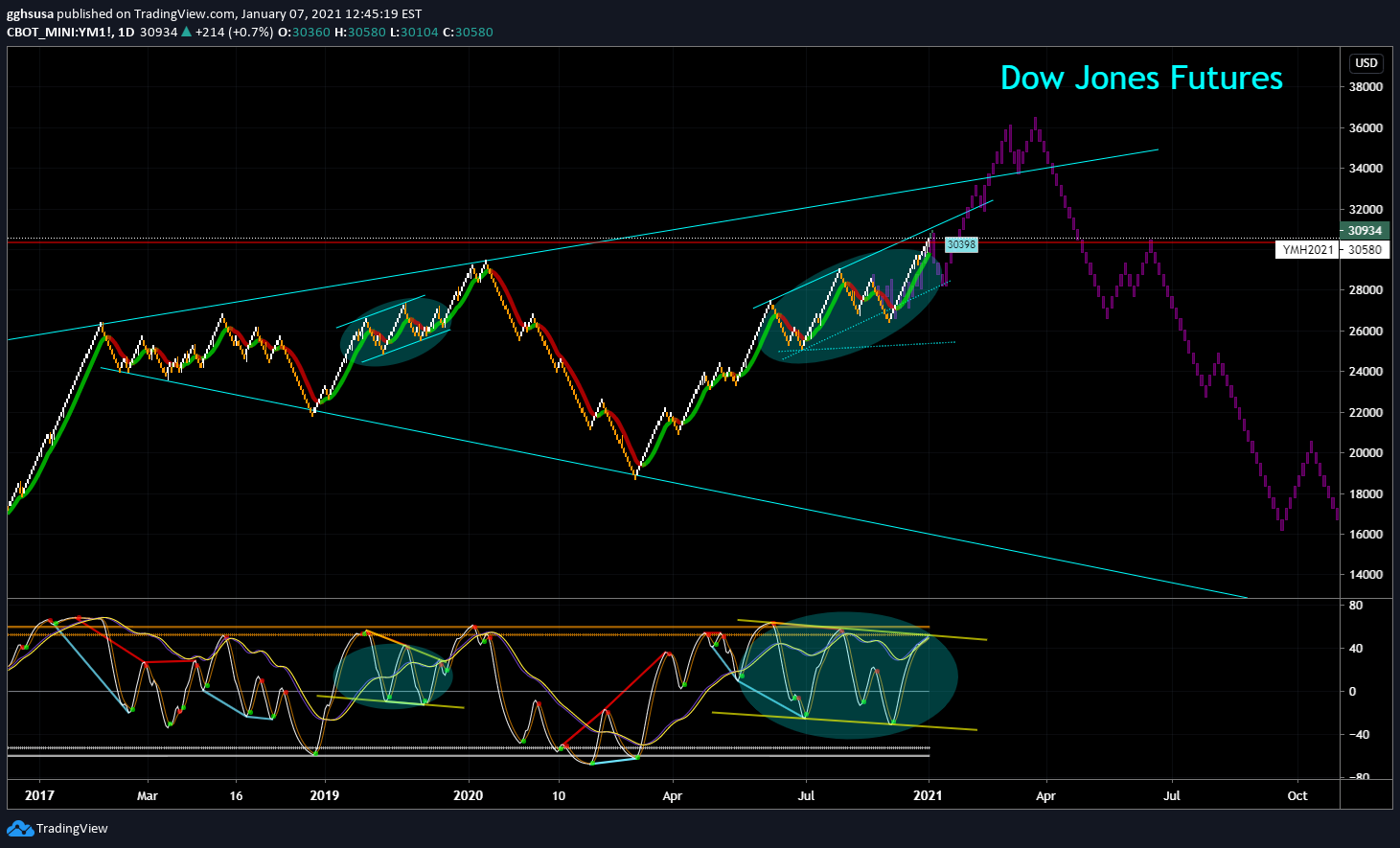1400x848 pixels.
Task: Click the +214 (+0.7%) change value
Action: click(x=234, y=32)
